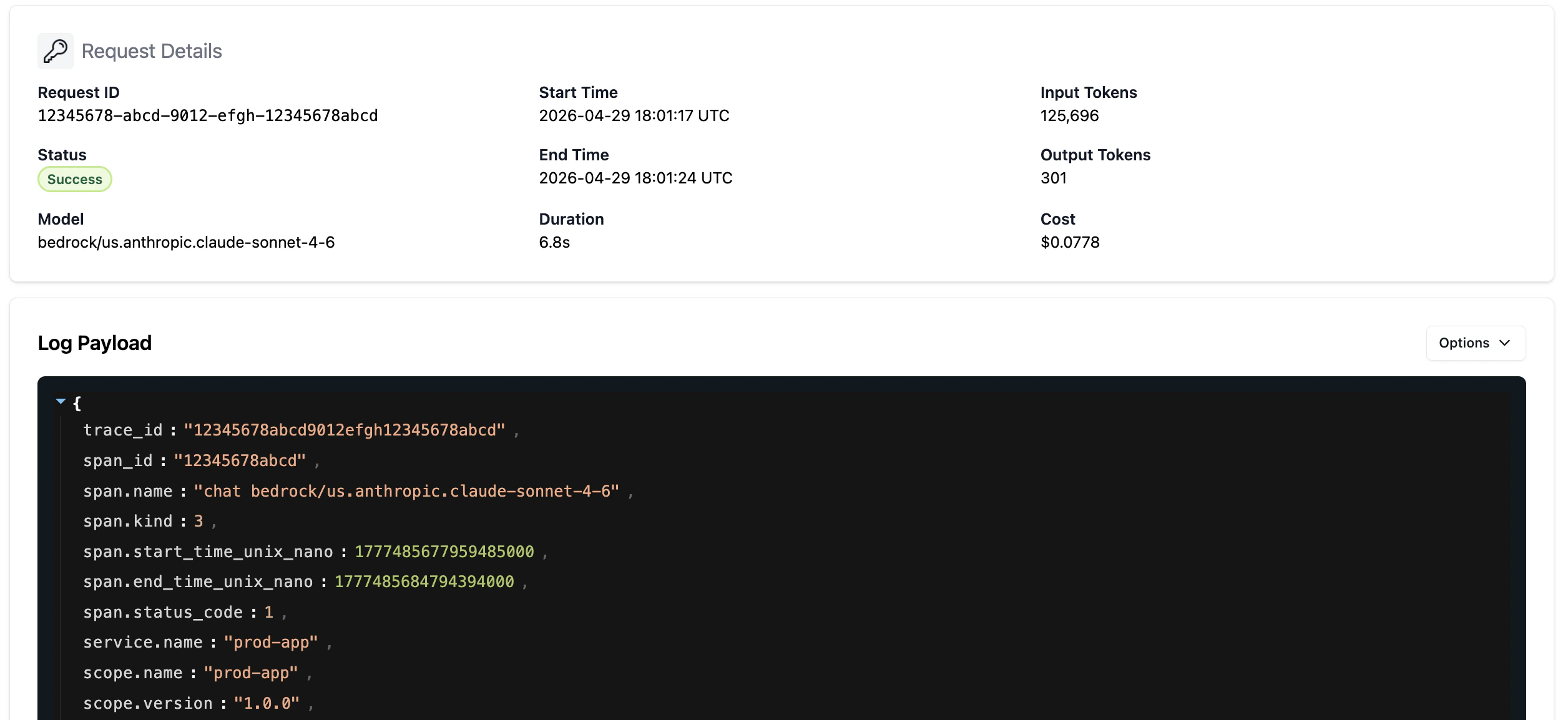Click the Request ID label
Viewport: 1568px width, 720px height.
(x=79, y=92)
